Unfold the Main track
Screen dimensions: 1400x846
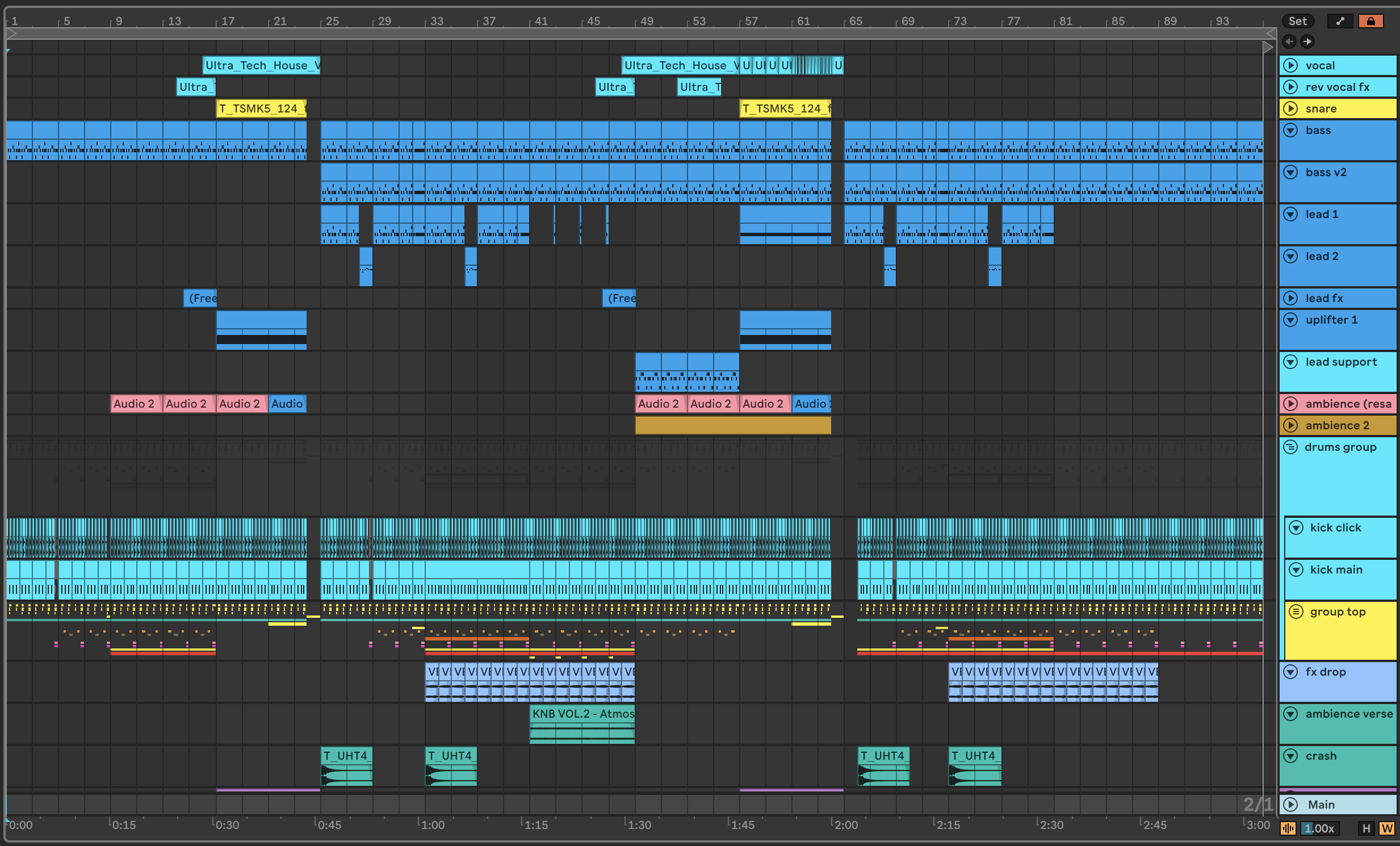[1290, 805]
